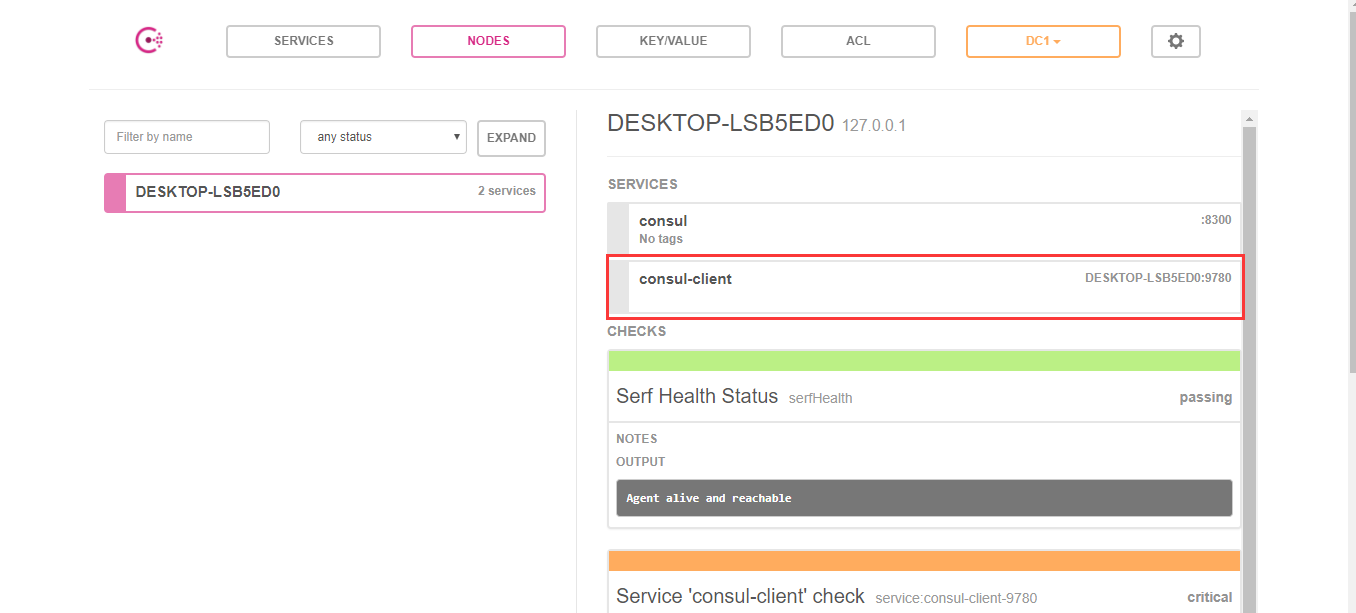This screenshot has height=613, width=1356.
Task: Click the 'passing' status label
Action: tap(1206, 397)
